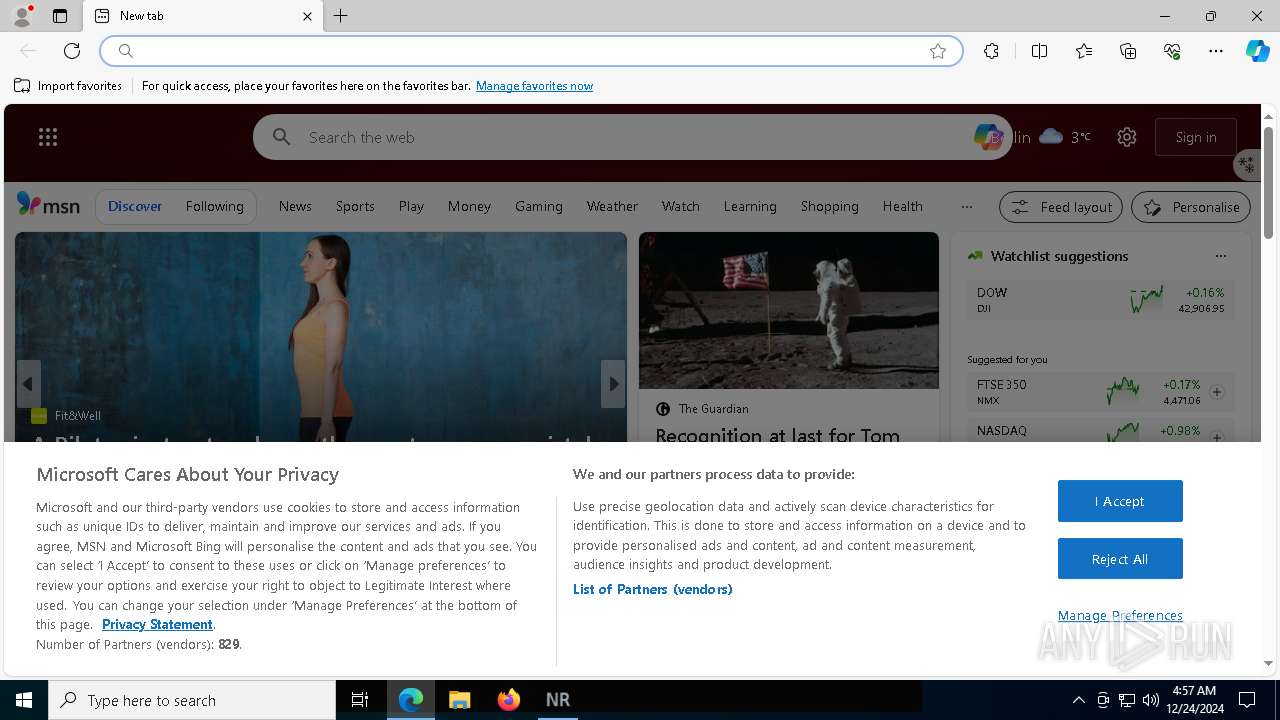1280x720 pixels.
Task: Open the Gaming section
Action: pyautogui.click(x=539, y=206)
